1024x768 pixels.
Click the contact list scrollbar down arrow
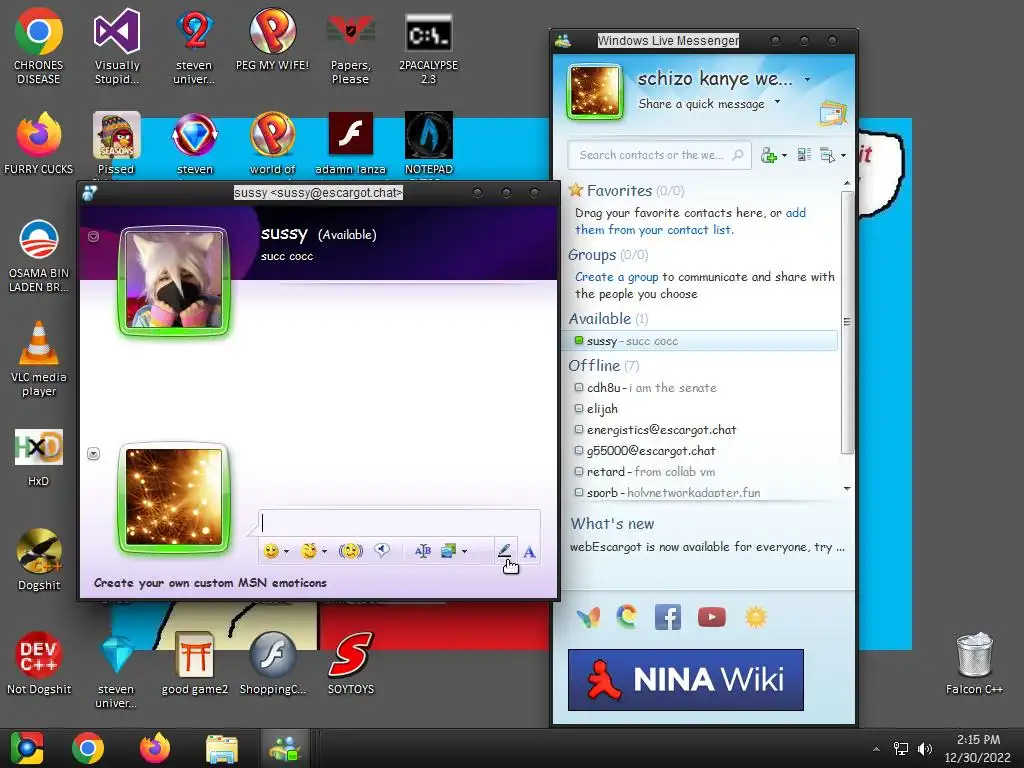847,488
